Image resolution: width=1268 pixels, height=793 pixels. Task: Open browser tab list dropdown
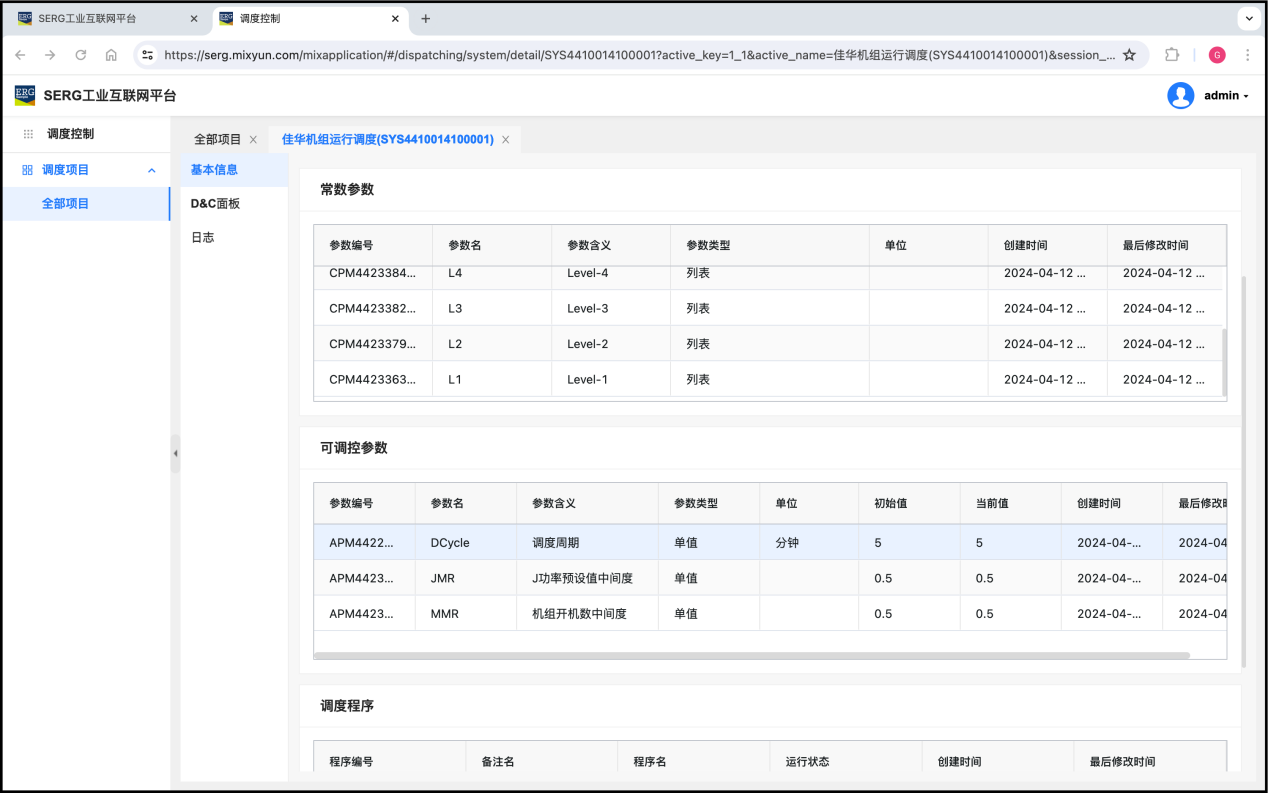coord(1249,19)
